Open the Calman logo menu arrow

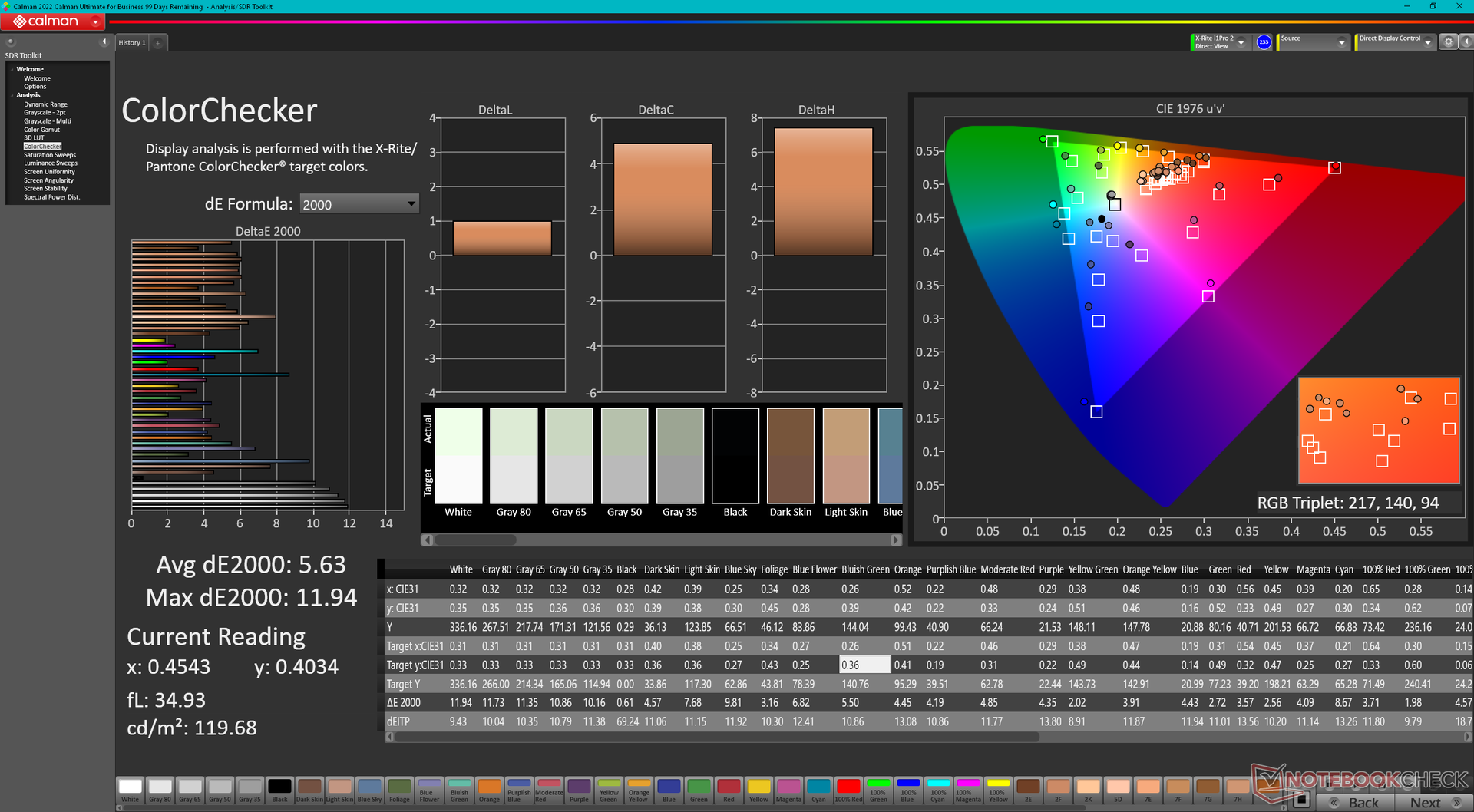(95, 21)
